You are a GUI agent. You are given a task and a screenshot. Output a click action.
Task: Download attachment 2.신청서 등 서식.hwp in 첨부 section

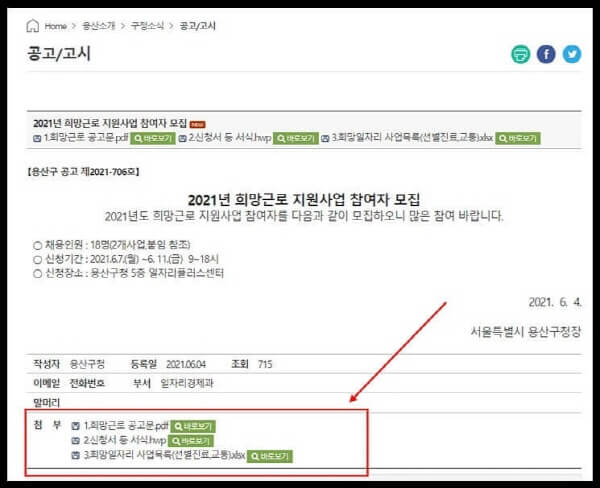(124, 441)
